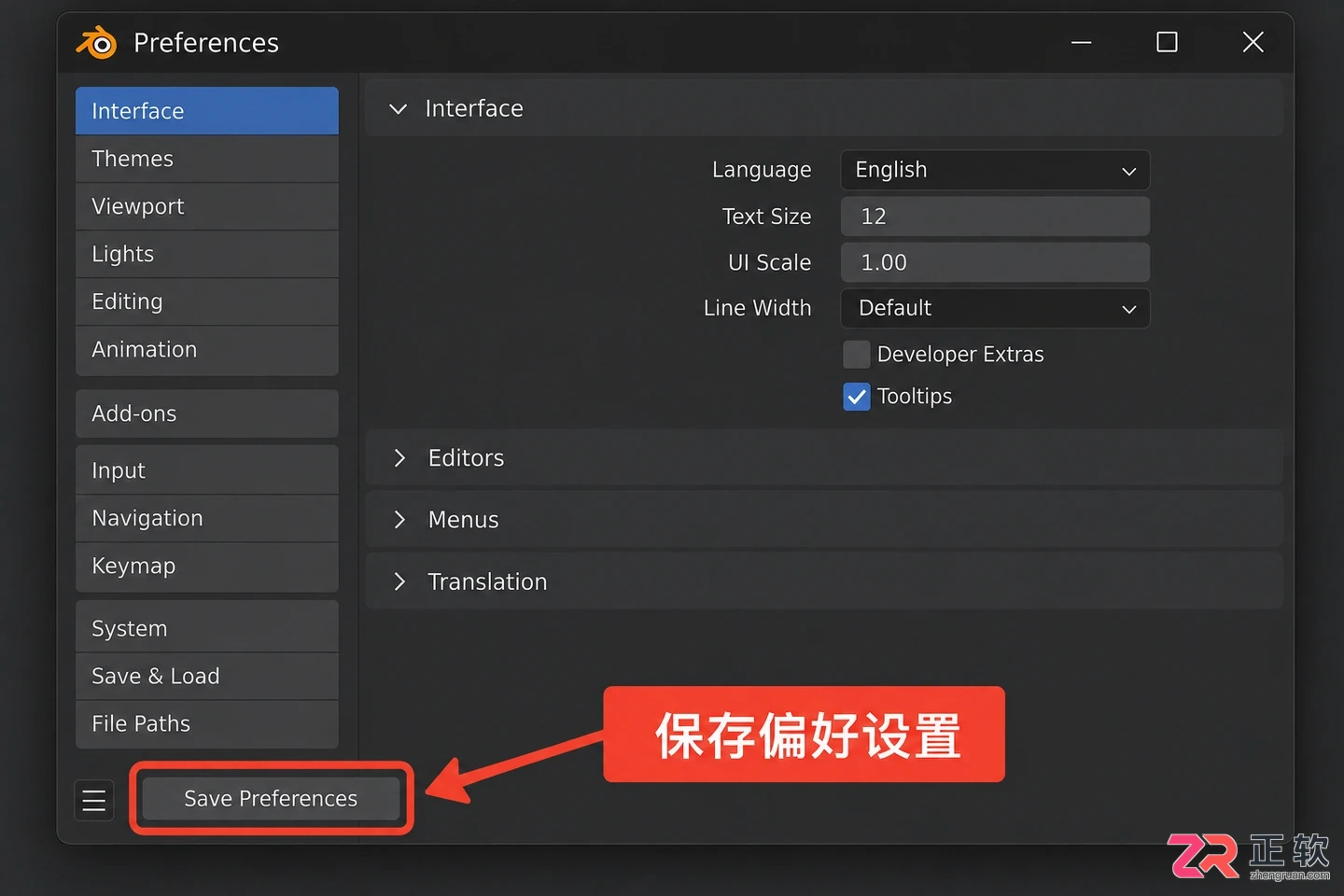
Task: Switch to System preferences
Action: (x=207, y=628)
